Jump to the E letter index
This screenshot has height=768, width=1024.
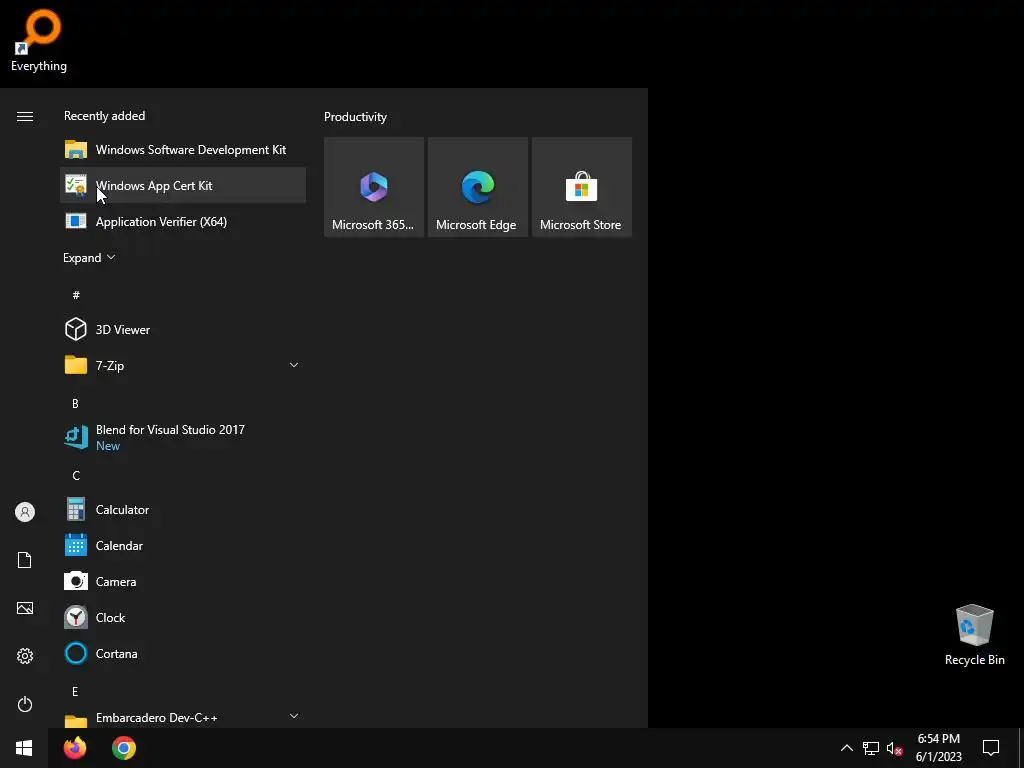(75, 691)
